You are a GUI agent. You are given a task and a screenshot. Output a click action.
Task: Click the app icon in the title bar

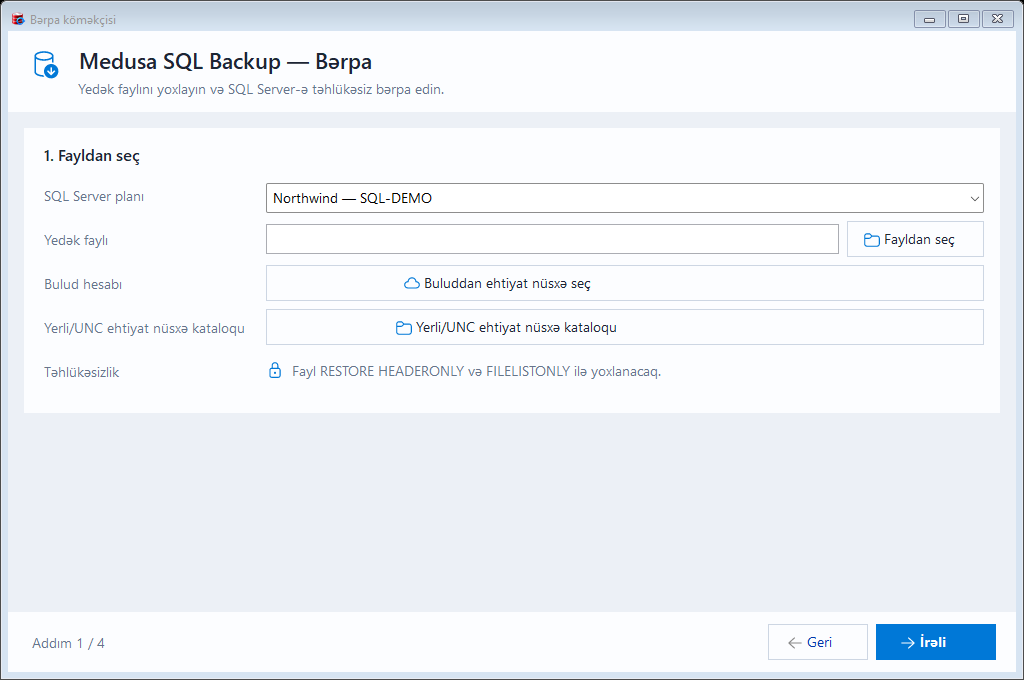pos(18,20)
